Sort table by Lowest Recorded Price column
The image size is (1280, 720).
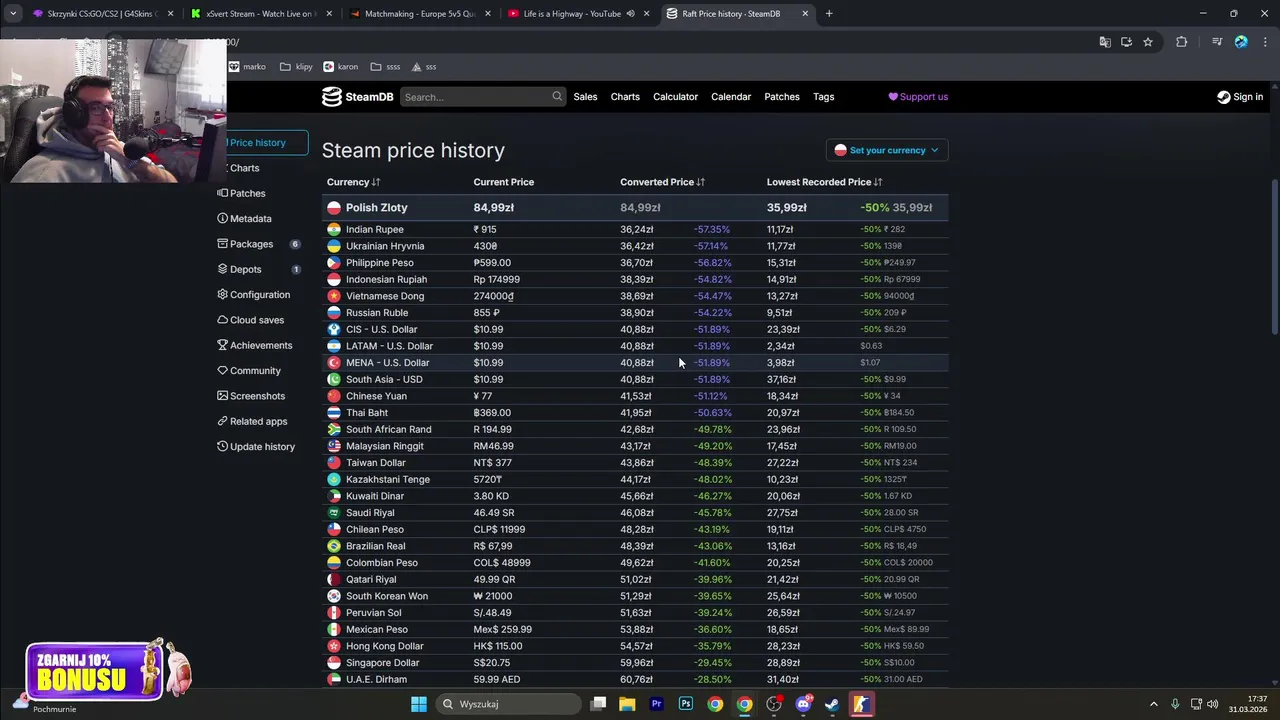824,182
